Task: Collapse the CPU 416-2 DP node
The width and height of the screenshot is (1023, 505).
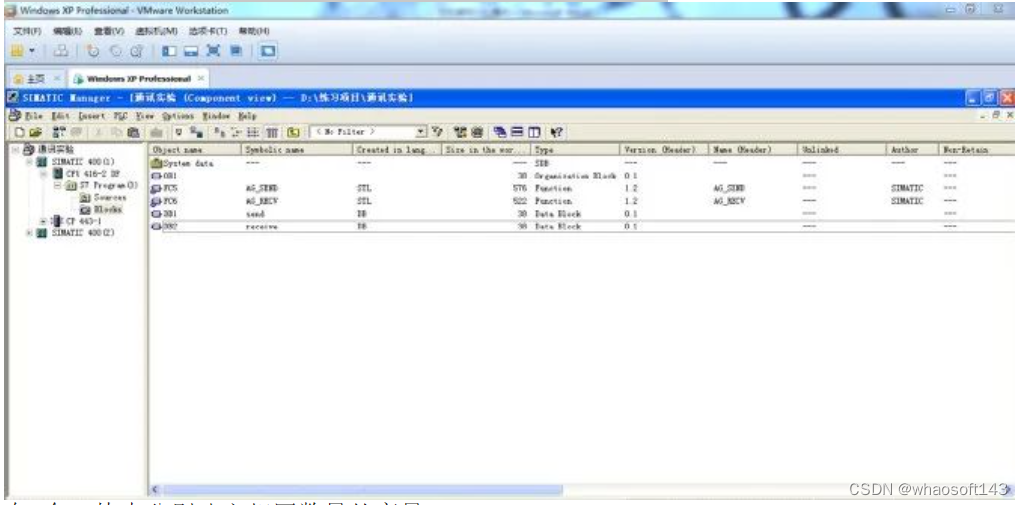Action: (x=43, y=174)
